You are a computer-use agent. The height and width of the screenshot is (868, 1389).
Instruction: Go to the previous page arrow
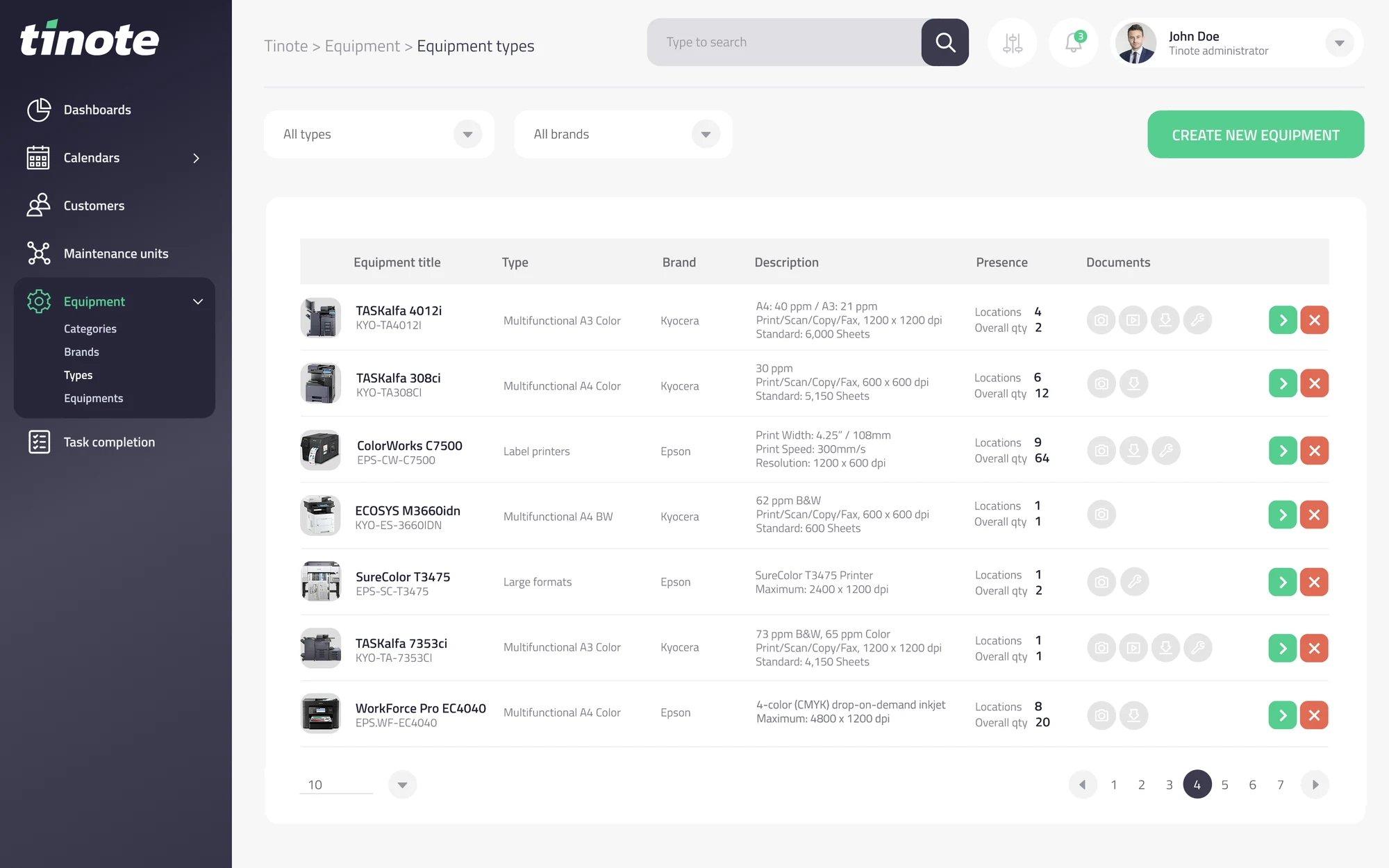click(1083, 785)
